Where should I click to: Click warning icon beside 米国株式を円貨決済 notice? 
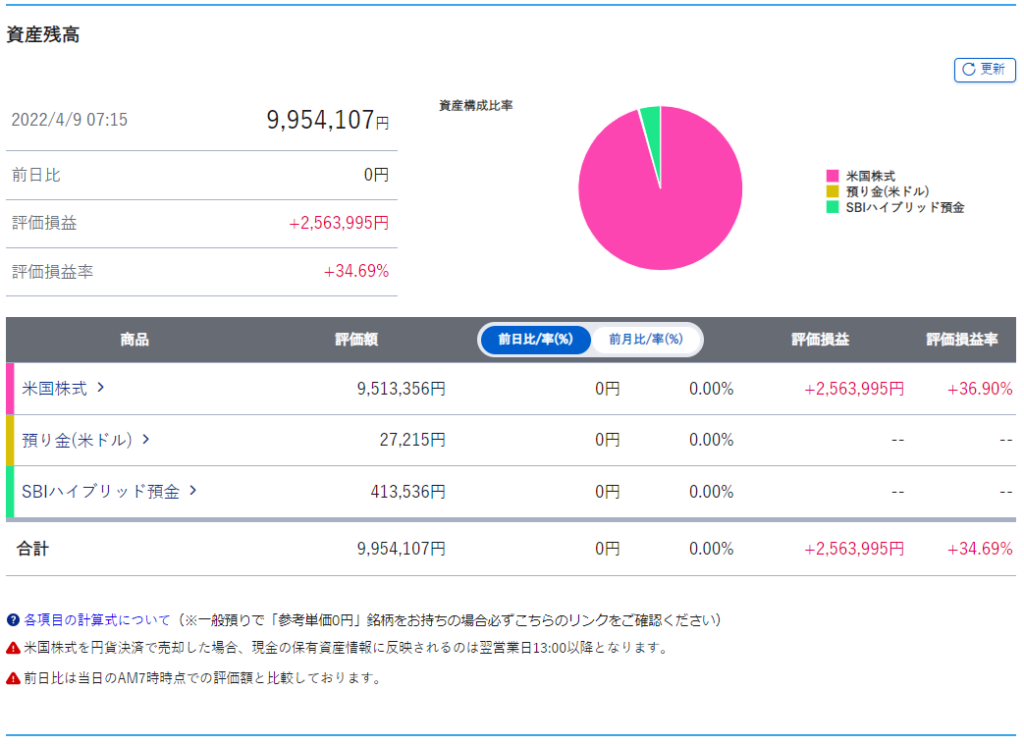(13, 648)
